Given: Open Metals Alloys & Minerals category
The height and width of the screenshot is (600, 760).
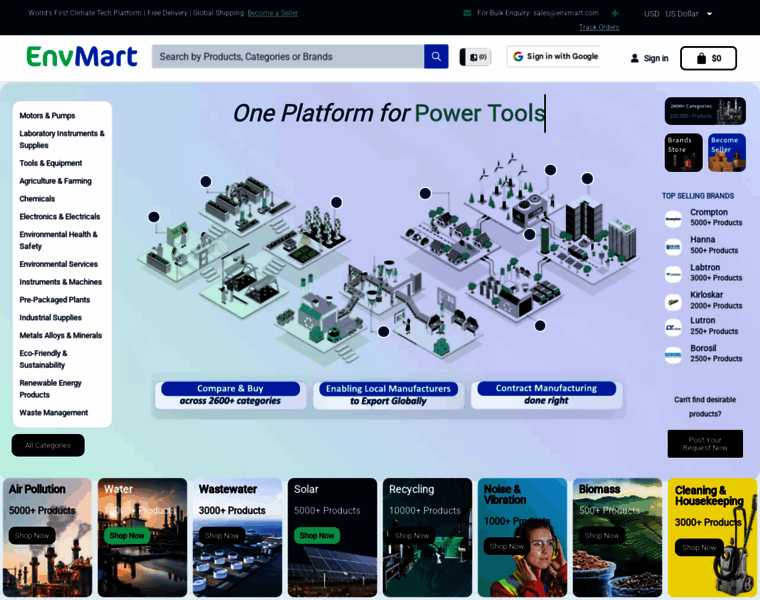Looking at the screenshot, I should tap(61, 335).
